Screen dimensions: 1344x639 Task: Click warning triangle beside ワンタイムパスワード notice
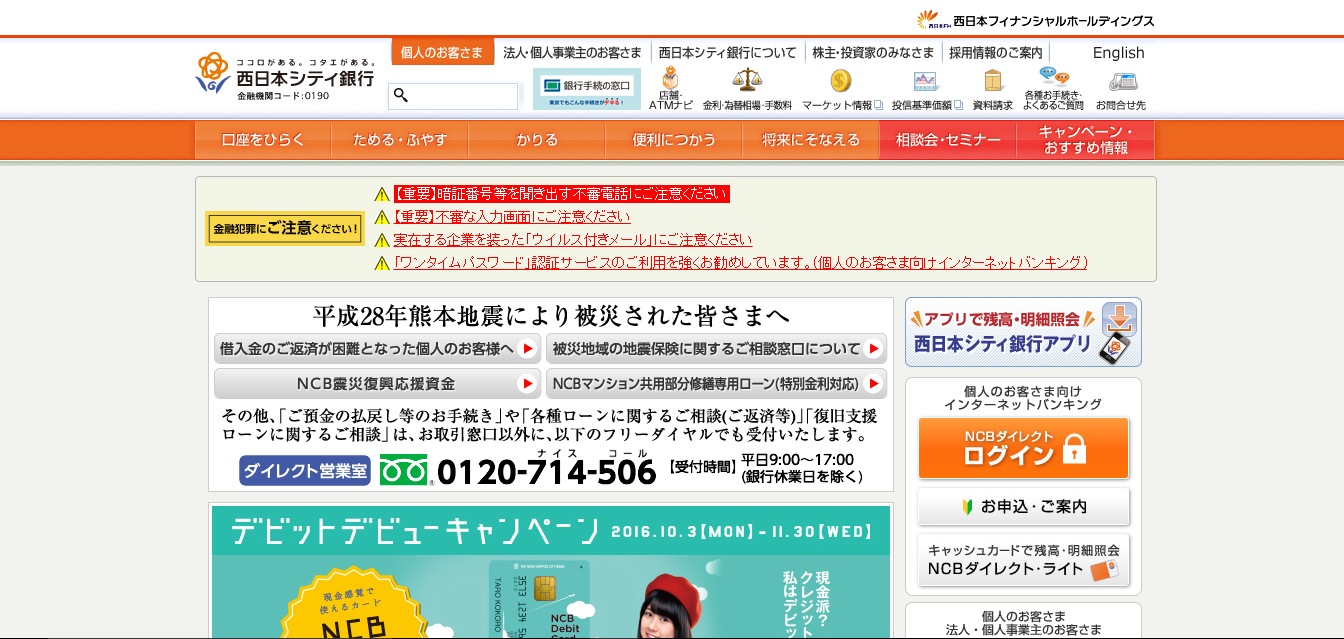tap(382, 263)
